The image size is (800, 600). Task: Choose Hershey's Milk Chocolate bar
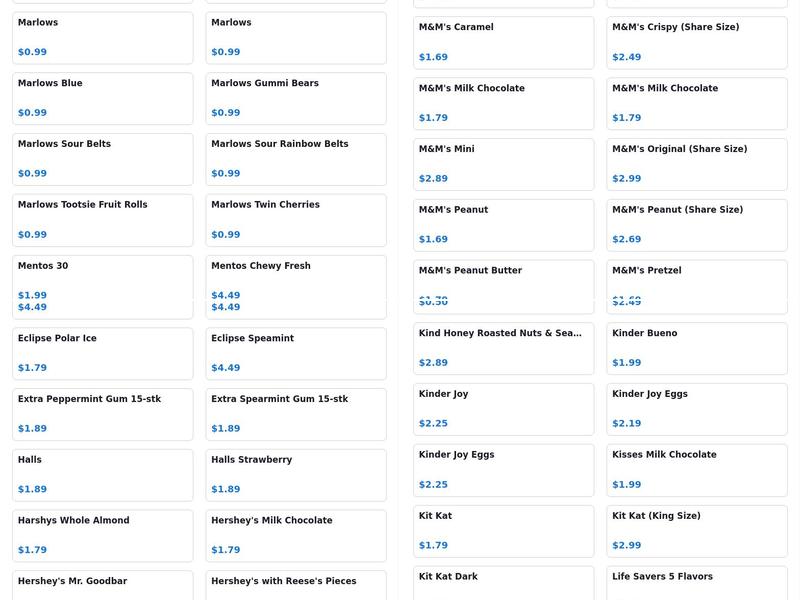click(295, 535)
